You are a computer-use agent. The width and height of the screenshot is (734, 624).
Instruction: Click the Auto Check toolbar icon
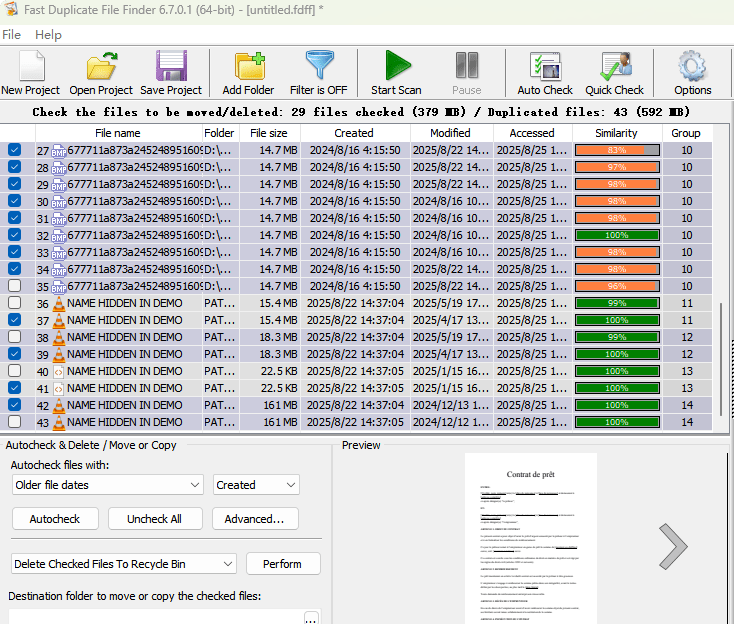tap(545, 66)
